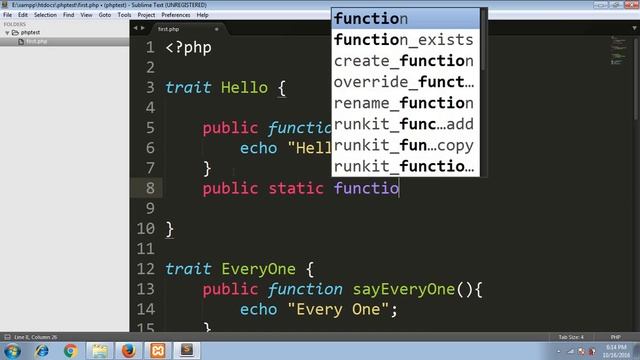Toggle side bar panel switcher icon
The height and width of the screenshot is (360, 640).
7,337
